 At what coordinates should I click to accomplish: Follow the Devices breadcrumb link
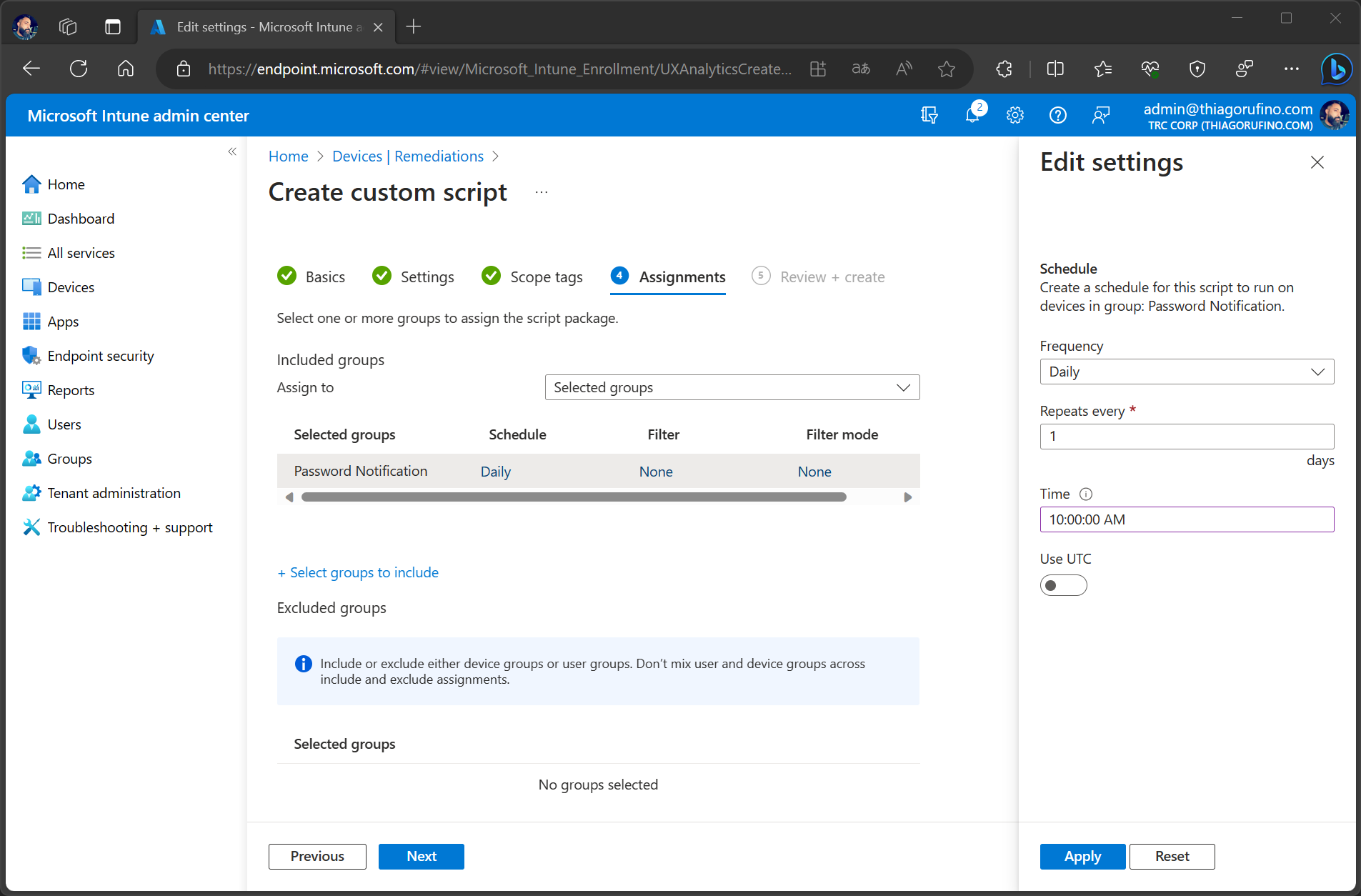[x=357, y=156]
